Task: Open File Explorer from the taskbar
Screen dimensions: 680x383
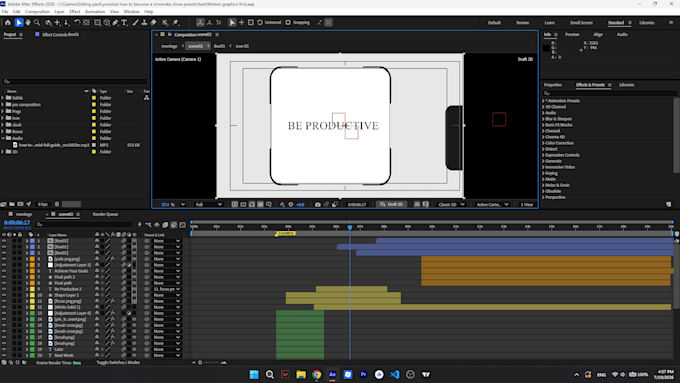Action: [x=301, y=374]
